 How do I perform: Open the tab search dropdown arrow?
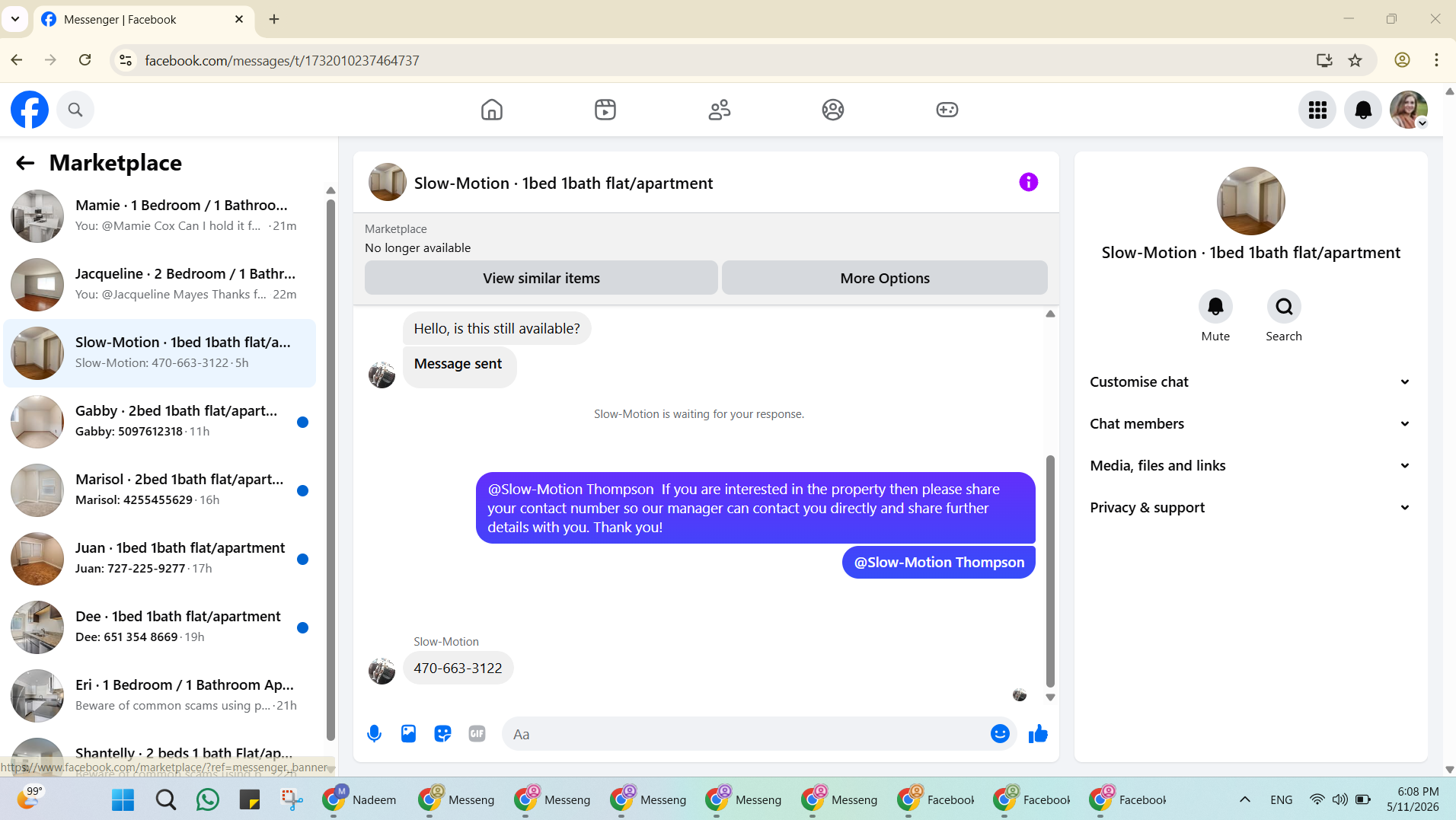(15, 19)
